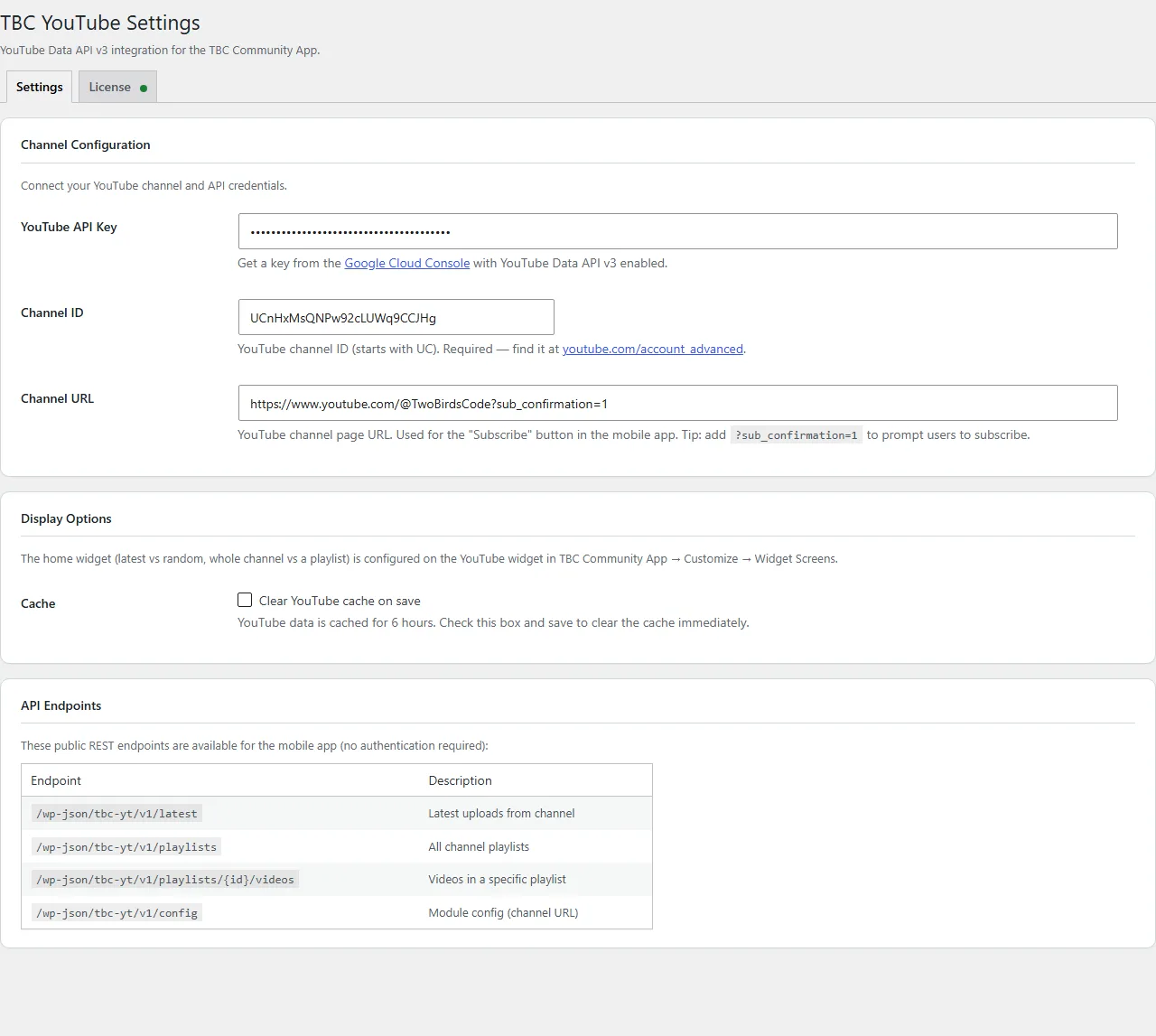The image size is (1156, 1036).
Task: Click into the Channel URL field
Action: [x=677, y=403]
